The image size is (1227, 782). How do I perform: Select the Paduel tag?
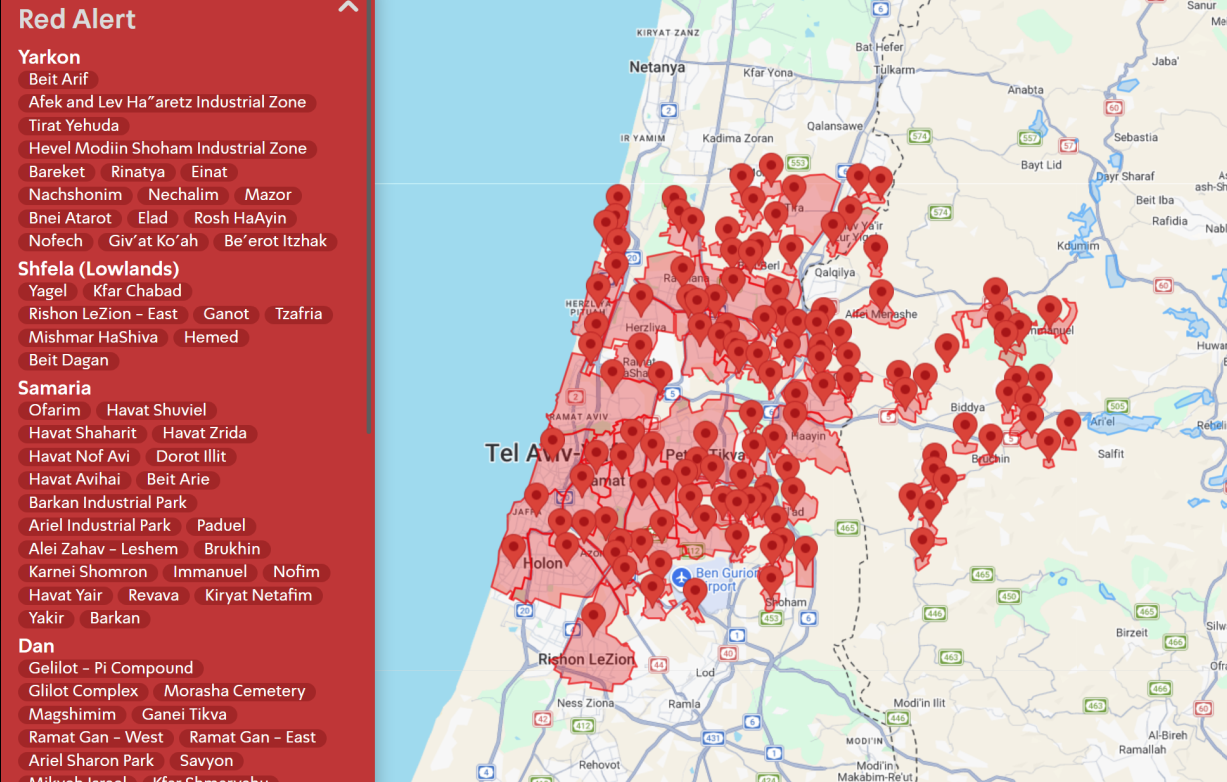point(221,525)
